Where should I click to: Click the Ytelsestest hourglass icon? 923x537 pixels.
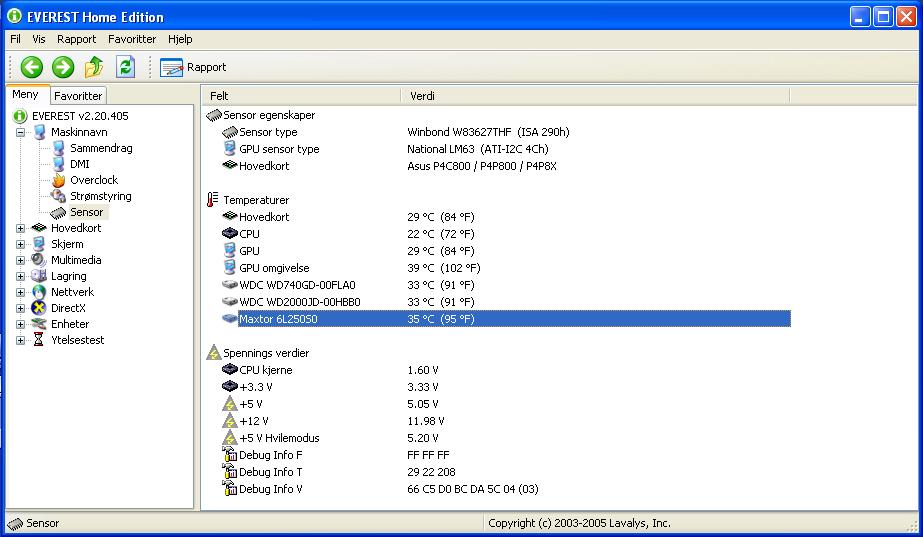[x=39, y=340]
